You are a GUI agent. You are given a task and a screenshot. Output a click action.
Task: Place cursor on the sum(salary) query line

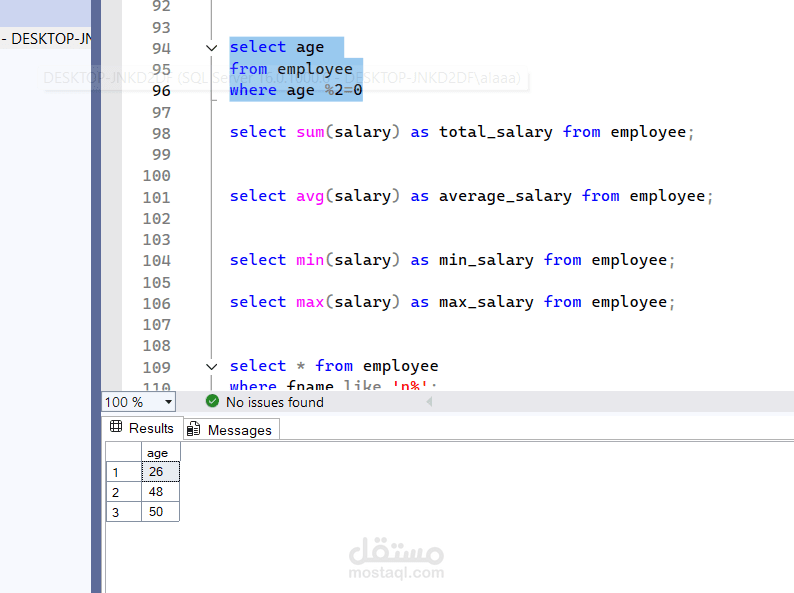coord(460,132)
